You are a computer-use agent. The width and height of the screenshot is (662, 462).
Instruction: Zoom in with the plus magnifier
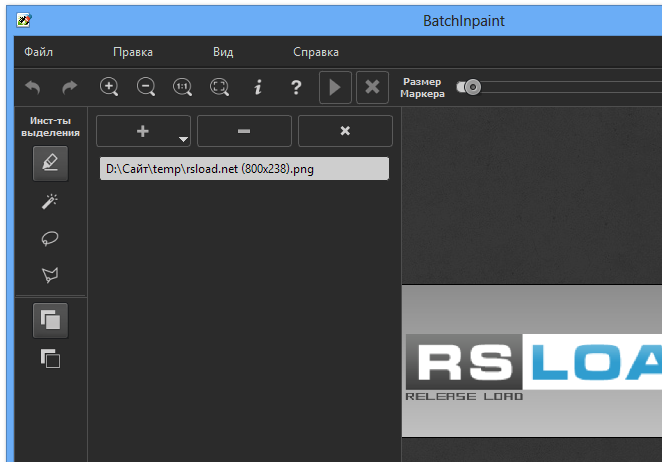tap(109, 87)
